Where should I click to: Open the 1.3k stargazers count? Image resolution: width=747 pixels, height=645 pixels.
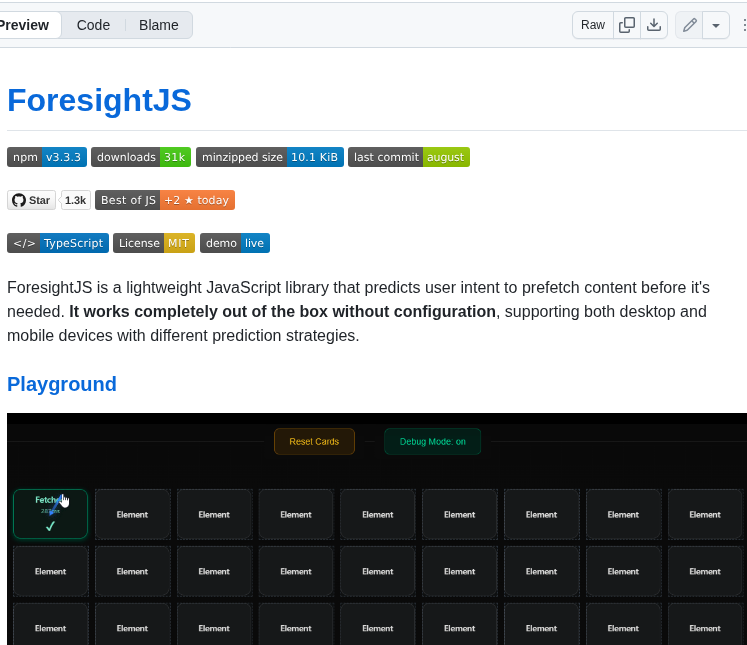click(75, 200)
